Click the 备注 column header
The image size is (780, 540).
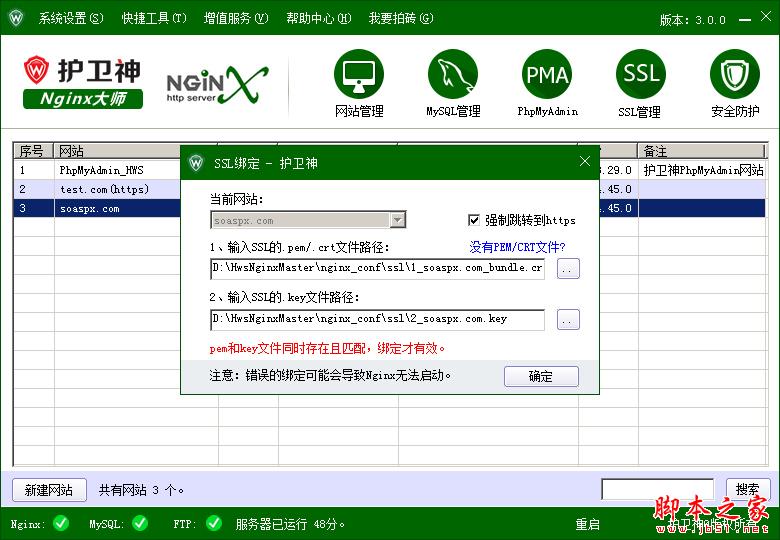(701, 151)
